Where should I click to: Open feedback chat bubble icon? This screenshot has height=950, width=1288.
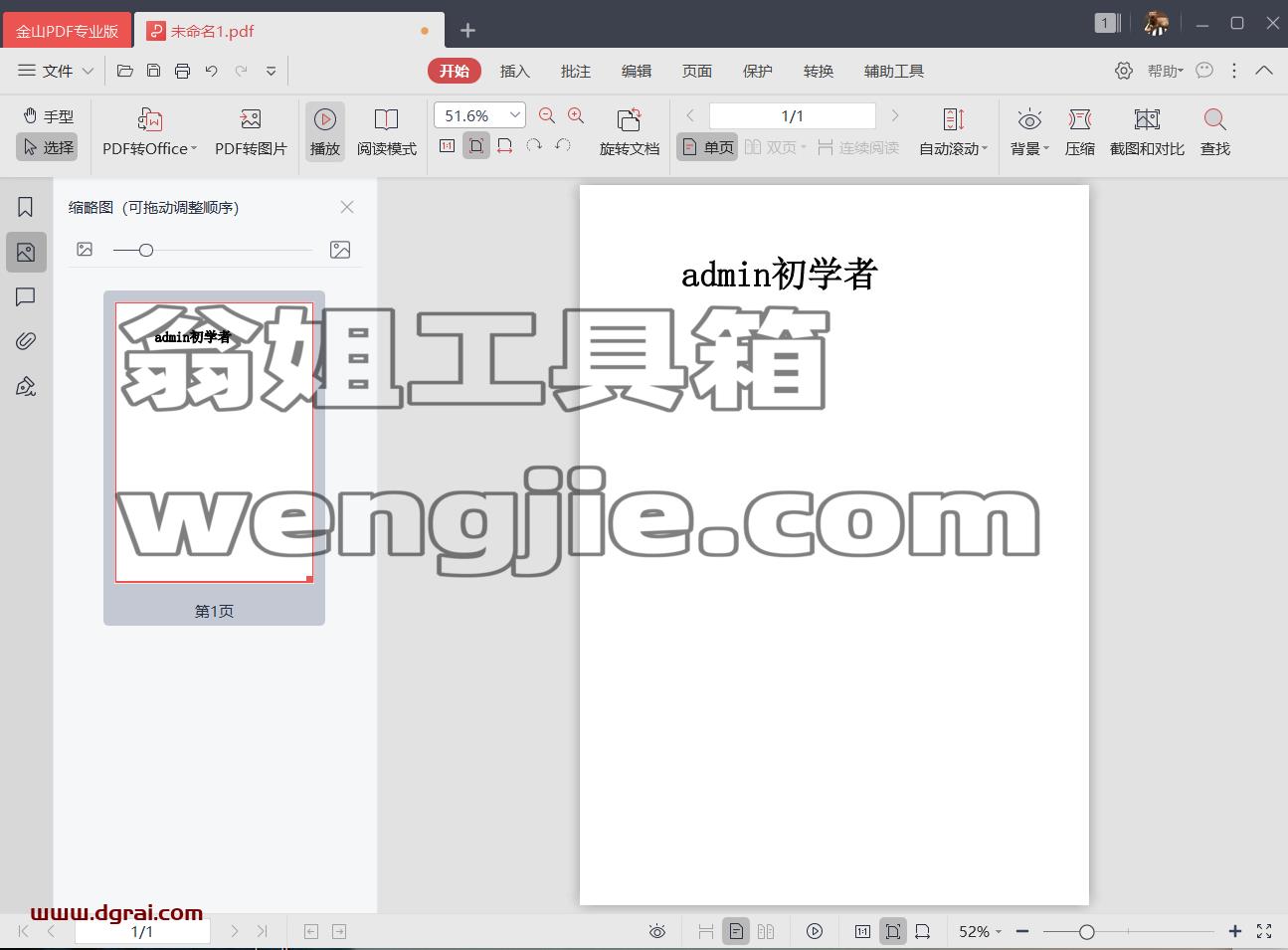[x=1204, y=71]
